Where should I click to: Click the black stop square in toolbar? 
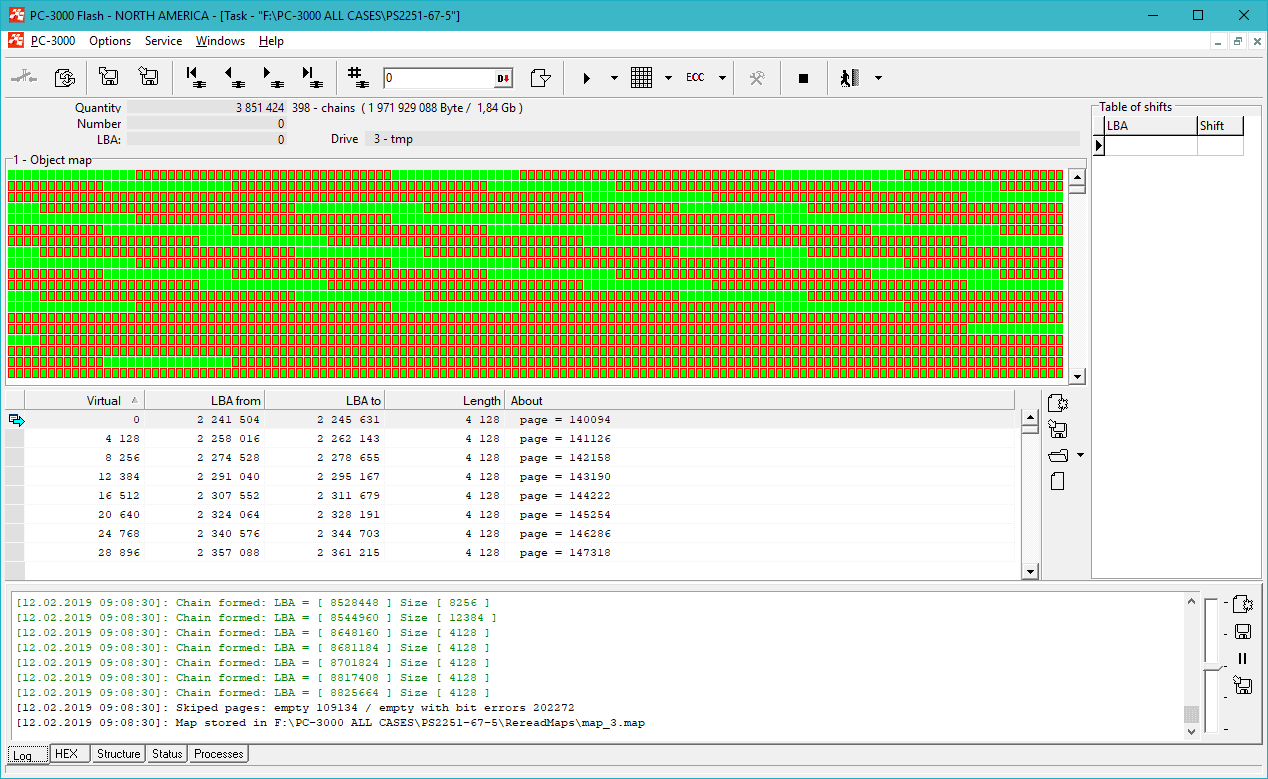(803, 78)
